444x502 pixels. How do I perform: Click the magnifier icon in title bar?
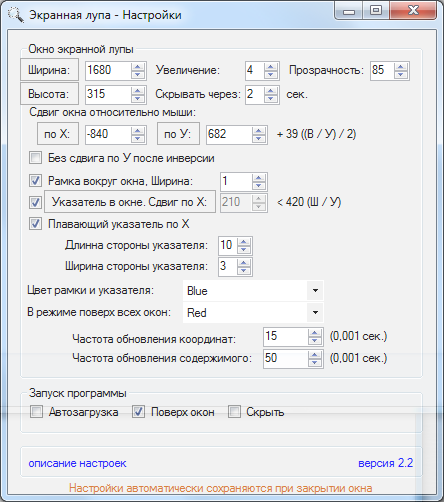coord(15,15)
